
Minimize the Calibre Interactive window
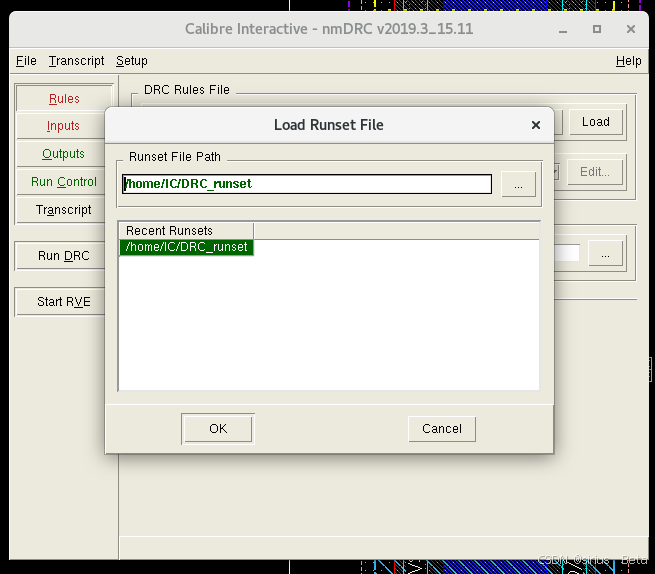[x=563, y=30]
